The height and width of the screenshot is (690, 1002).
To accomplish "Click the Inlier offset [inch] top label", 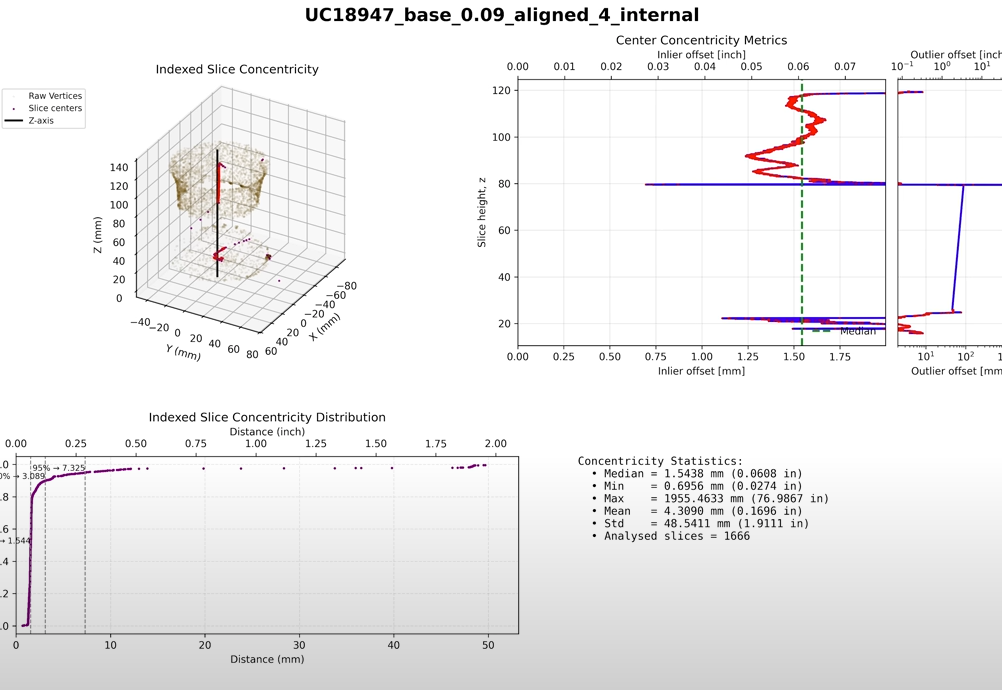I will point(701,55).
